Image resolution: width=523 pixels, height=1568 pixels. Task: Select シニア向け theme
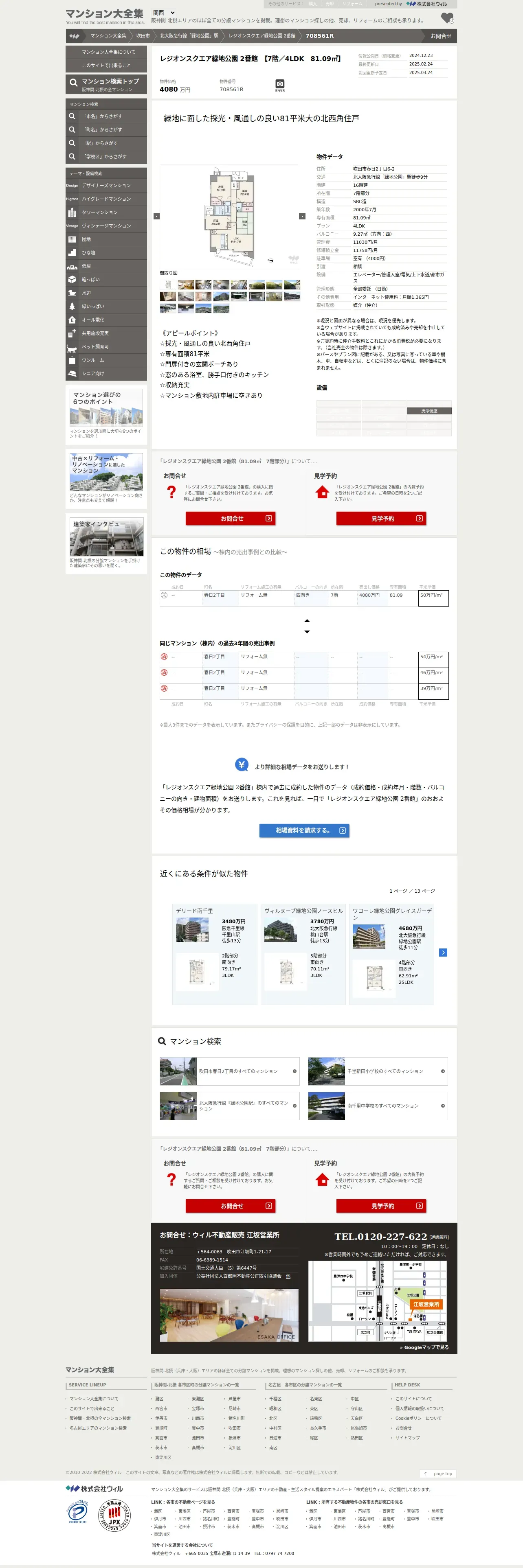pyautogui.click(x=107, y=374)
